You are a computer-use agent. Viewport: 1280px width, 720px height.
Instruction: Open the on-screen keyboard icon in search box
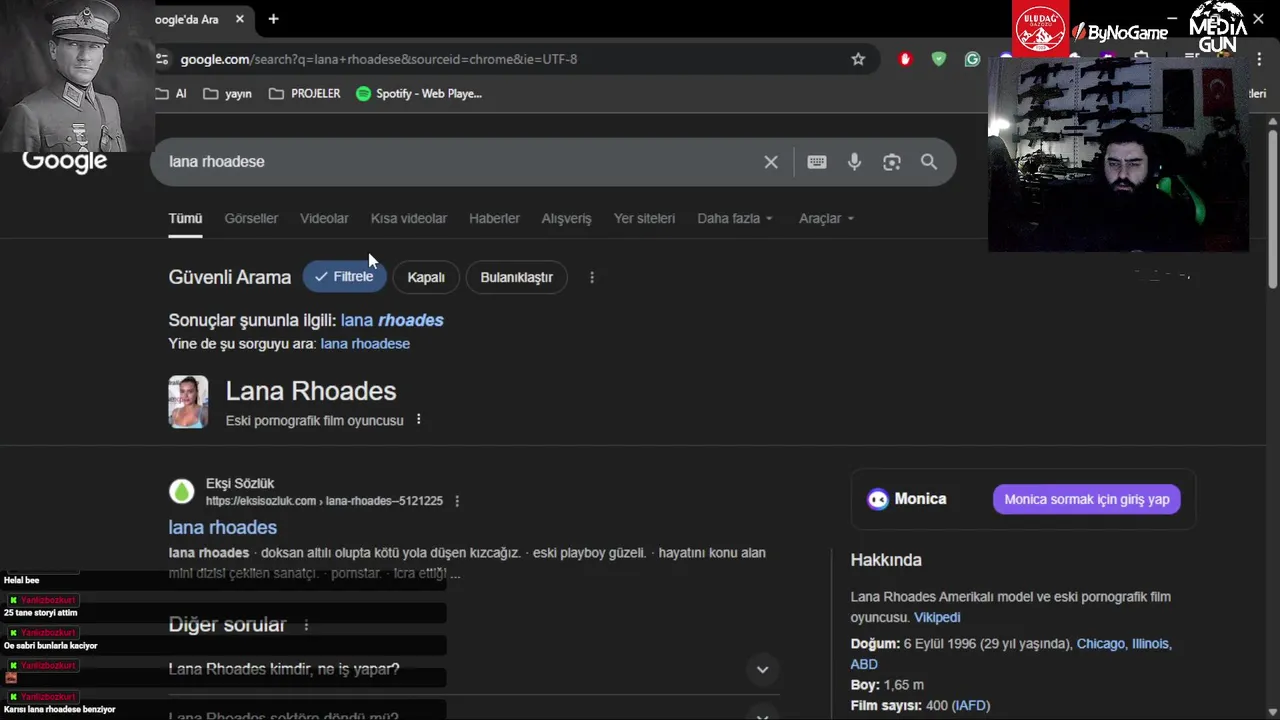(x=817, y=162)
